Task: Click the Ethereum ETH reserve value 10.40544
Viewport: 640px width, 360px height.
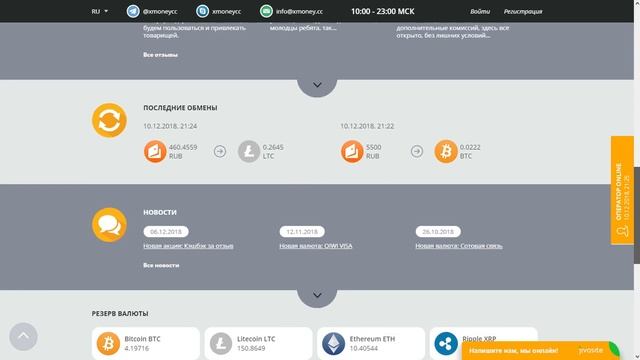Action: pyautogui.click(x=364, y=348)
